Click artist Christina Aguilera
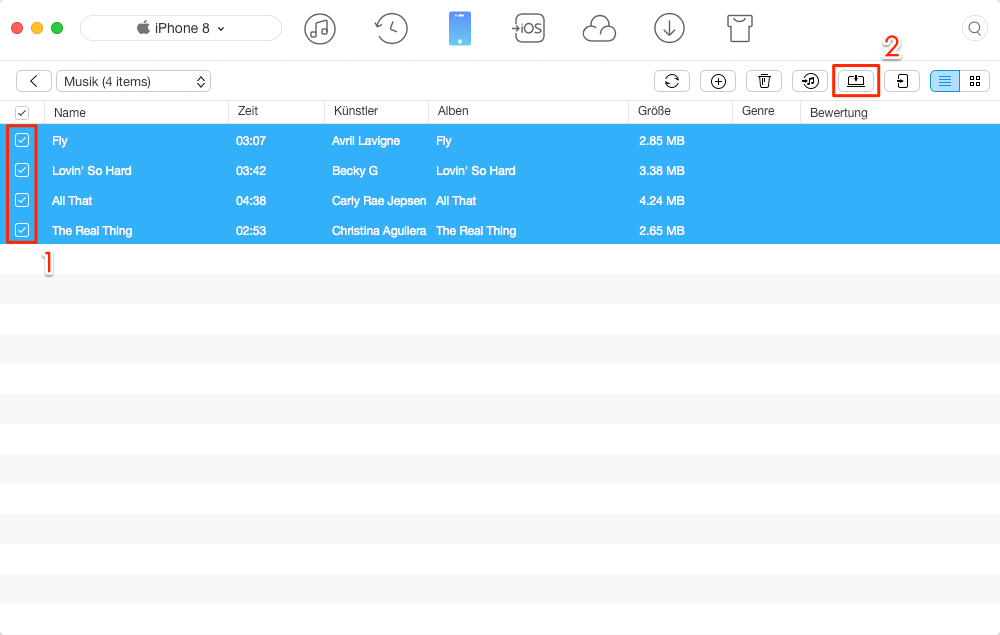Image resolution: width=1000 pixels, height=635 pixels. tap(379, 231)
